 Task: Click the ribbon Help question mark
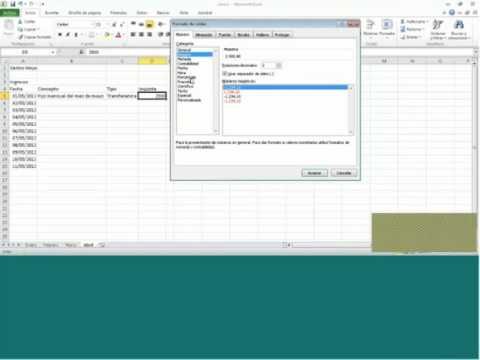tap(452, 12)
